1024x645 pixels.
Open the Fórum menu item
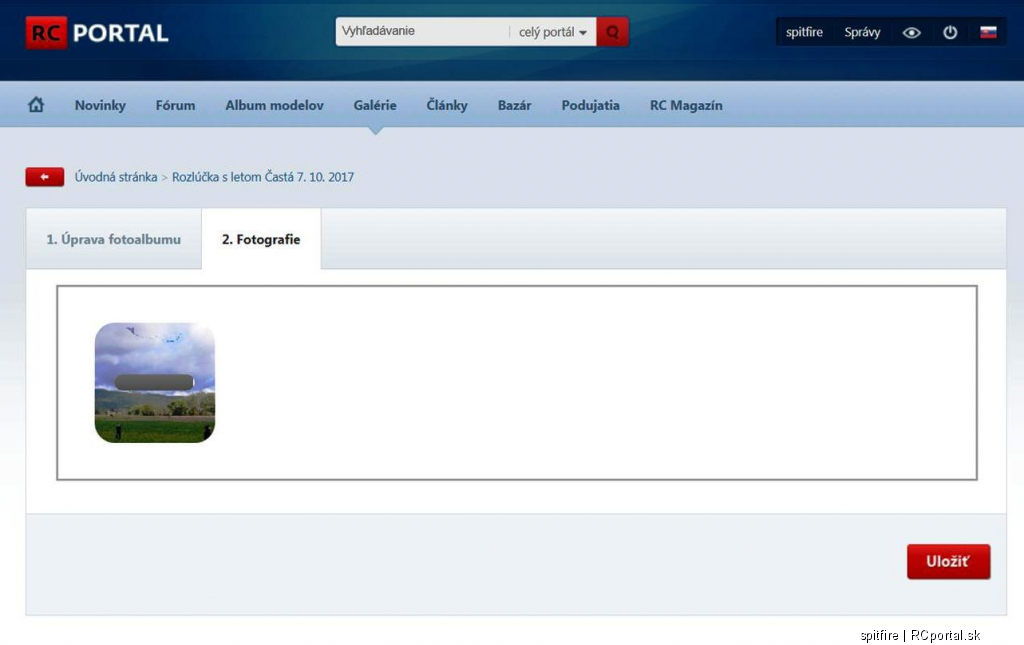pyautogui.click(x=175, y=105)
